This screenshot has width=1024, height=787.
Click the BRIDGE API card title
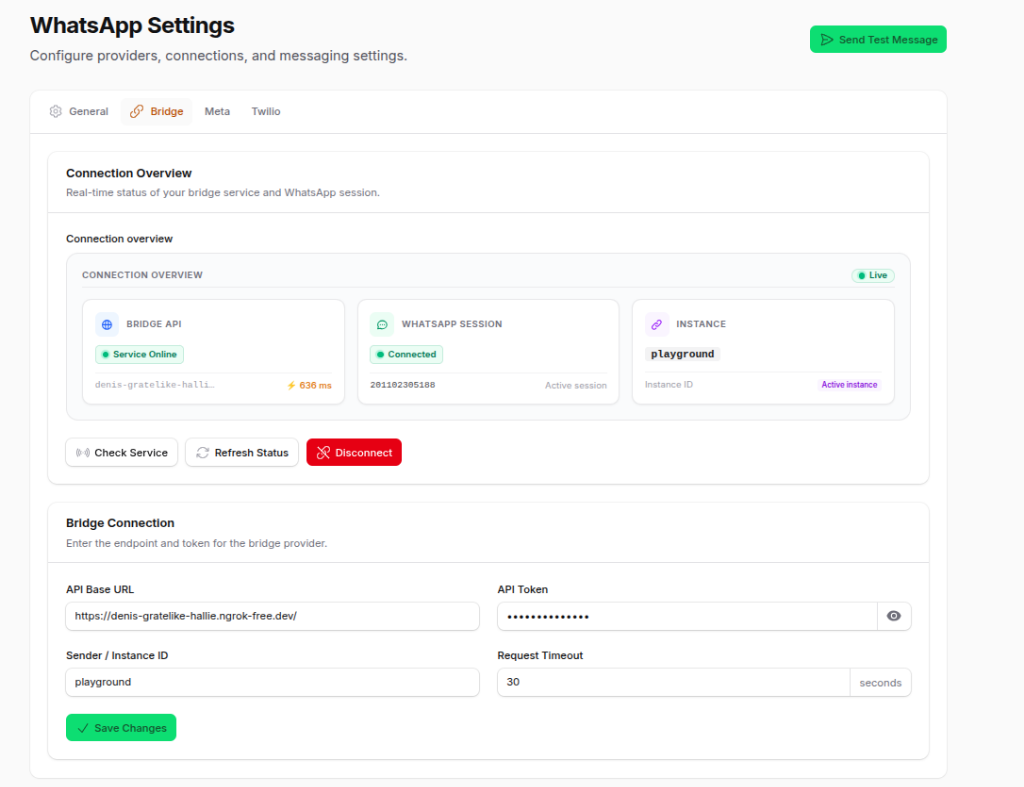(153, 324)
